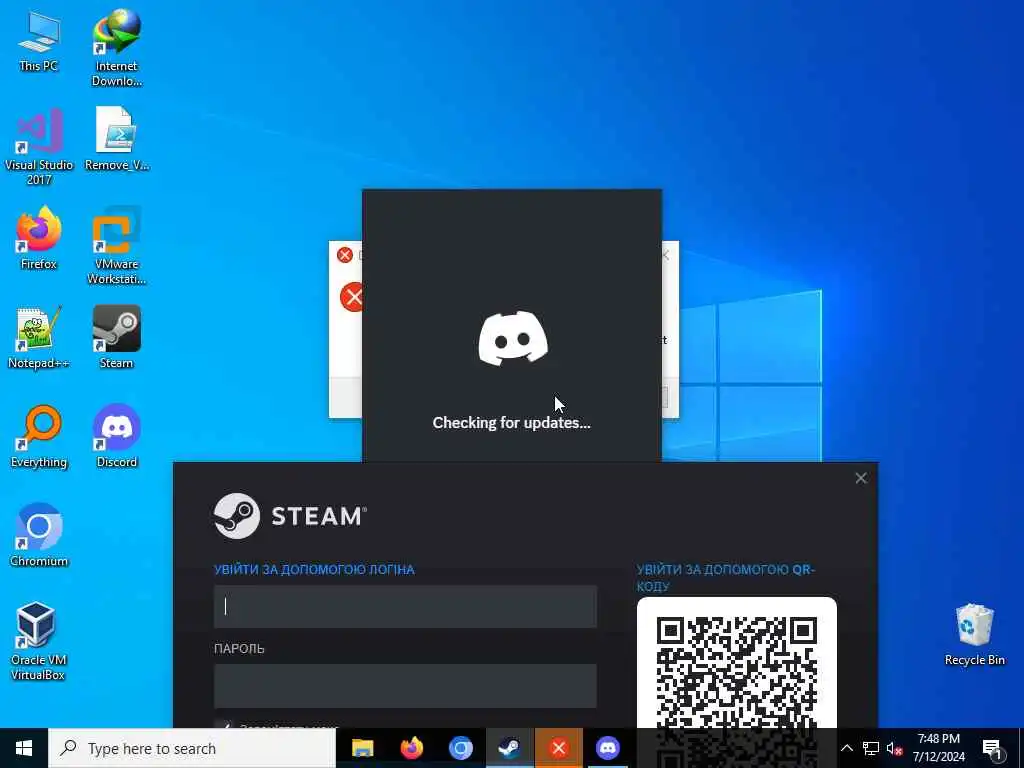Click 'УВІЙТИ ЗА ДОПОМОГОЮ ЛОГІНА' heading
This screenshot has width=1024, height=768.
(x=314, y=569)
